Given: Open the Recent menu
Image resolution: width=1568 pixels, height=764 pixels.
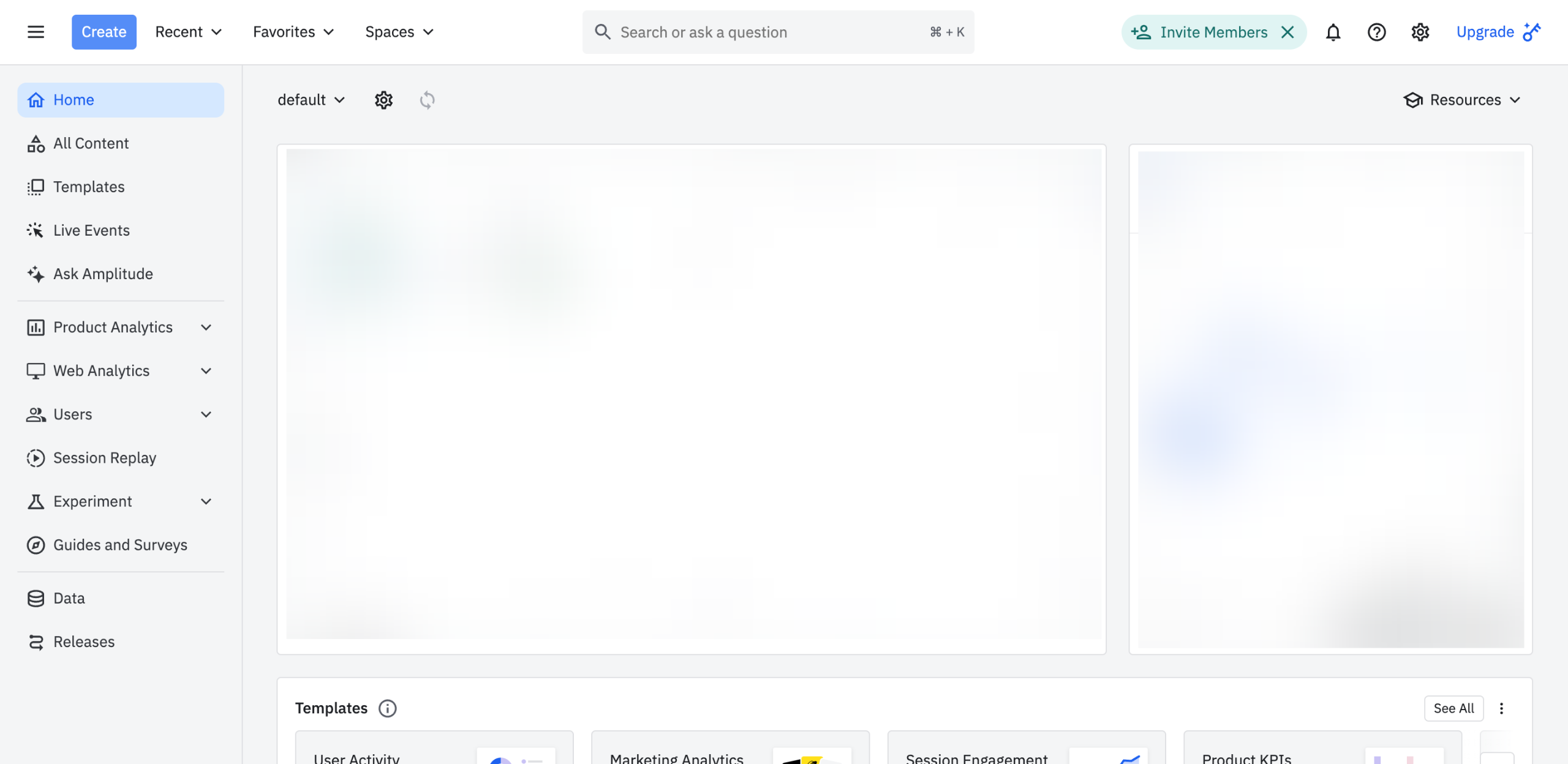Looking at the screenshot, I should tap(188, 32).
